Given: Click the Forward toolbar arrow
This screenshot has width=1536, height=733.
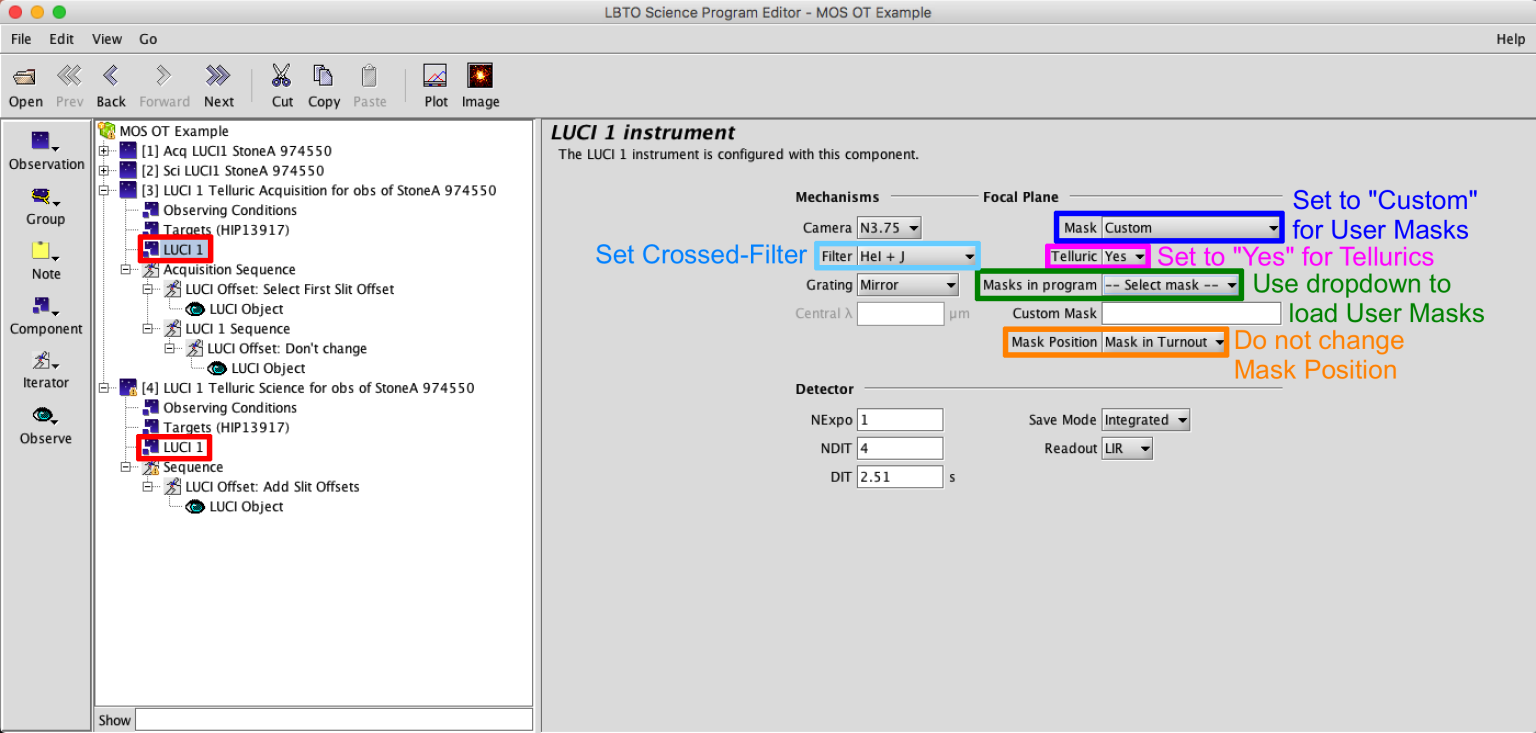Looking at the screenshot, I should point(164,77).
